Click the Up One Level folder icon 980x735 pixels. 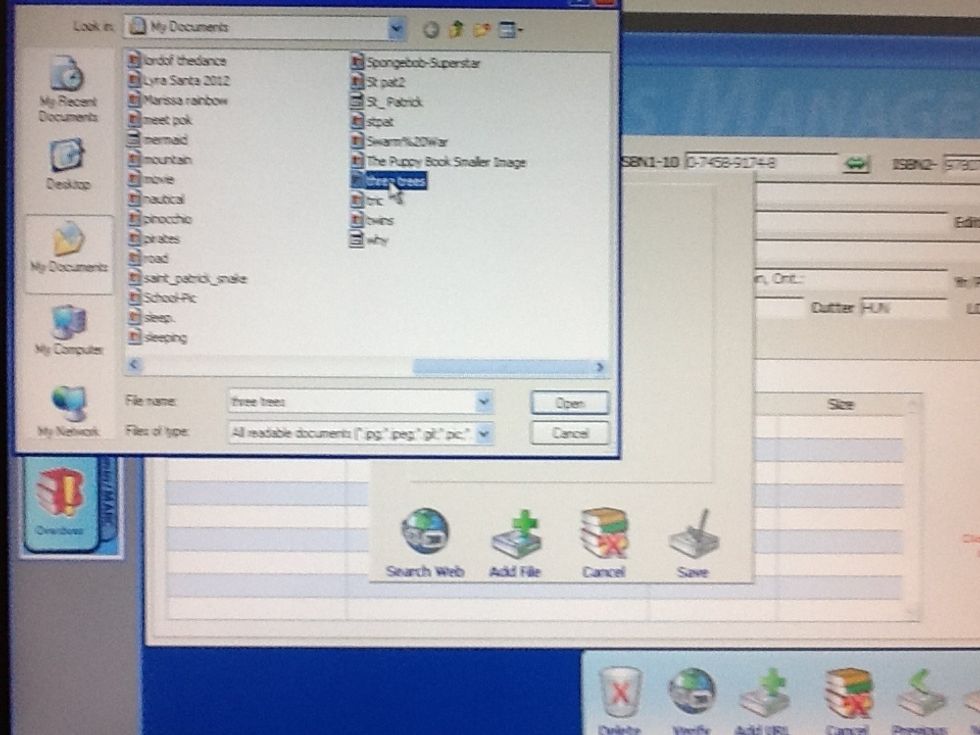click(455, 29)
